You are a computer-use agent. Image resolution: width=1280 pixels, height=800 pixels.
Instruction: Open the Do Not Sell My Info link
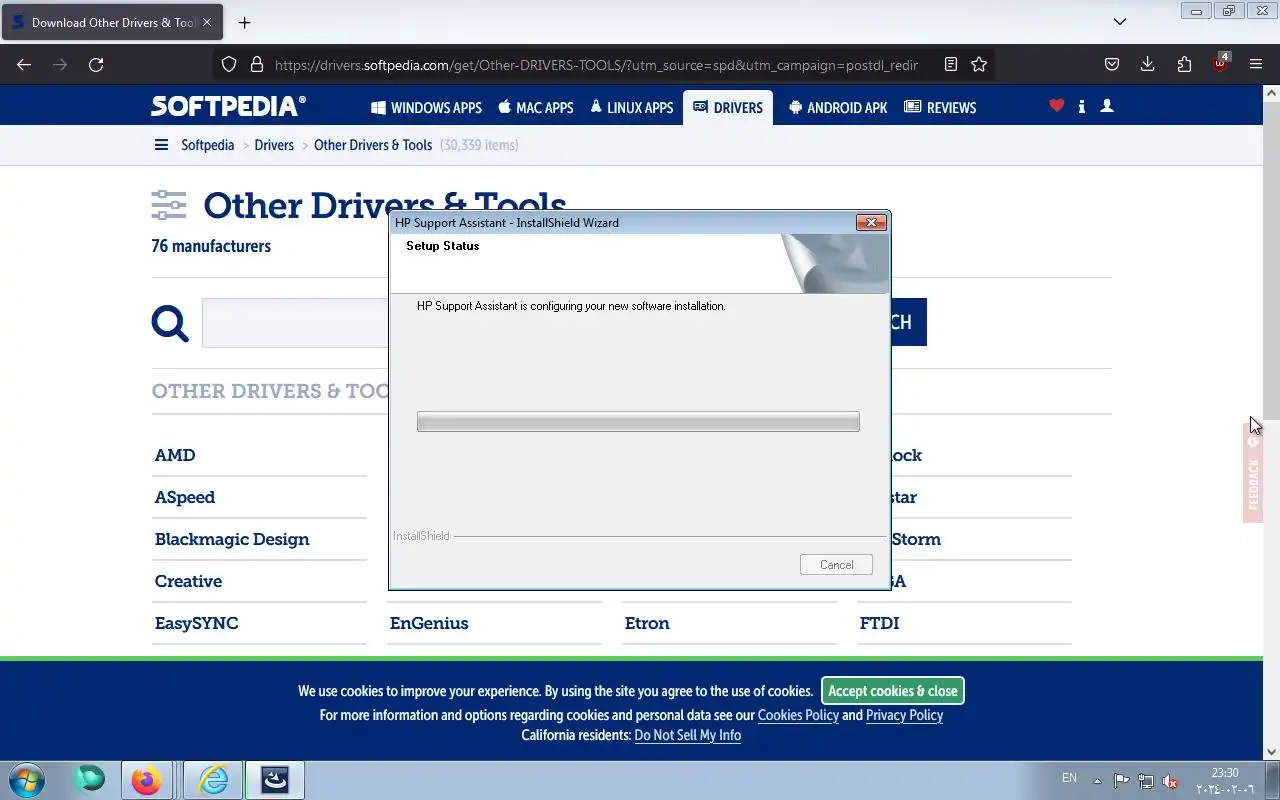pyautogui.click(x=687, y=735)
